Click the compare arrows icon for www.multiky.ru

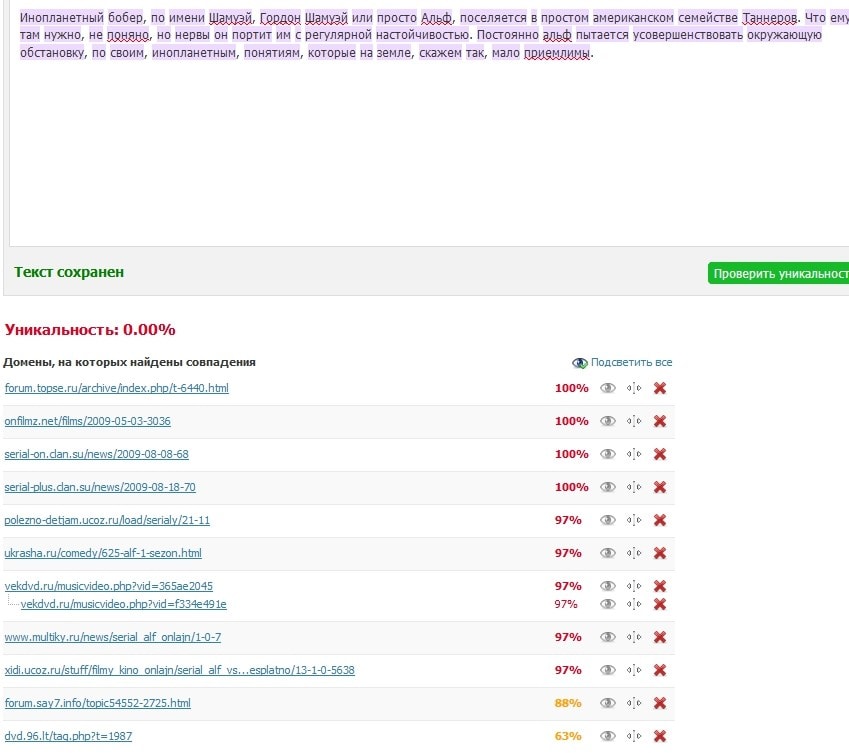click(634, 637)
